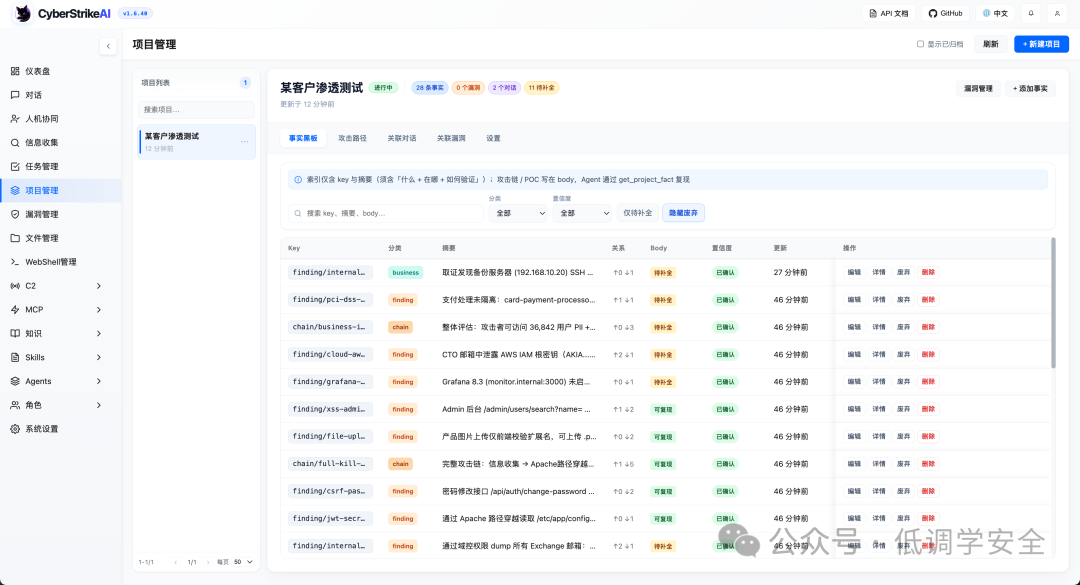Open the notification bell icon
Screen dimensions: 1080x585
(x=1031, y=13)
